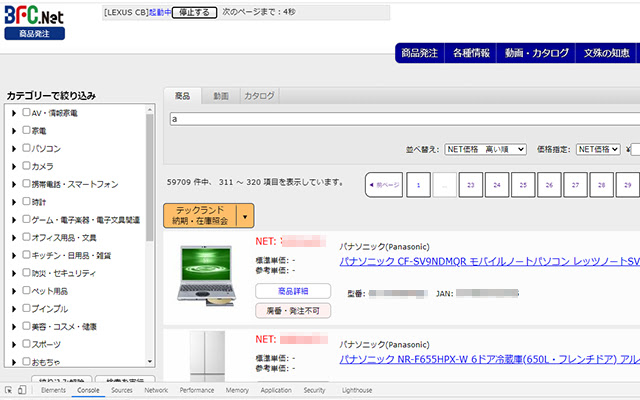Open the パナソニック CF-SV9NDMQR product link
Screen dimensions: 640x400
[x=489, y=261]
